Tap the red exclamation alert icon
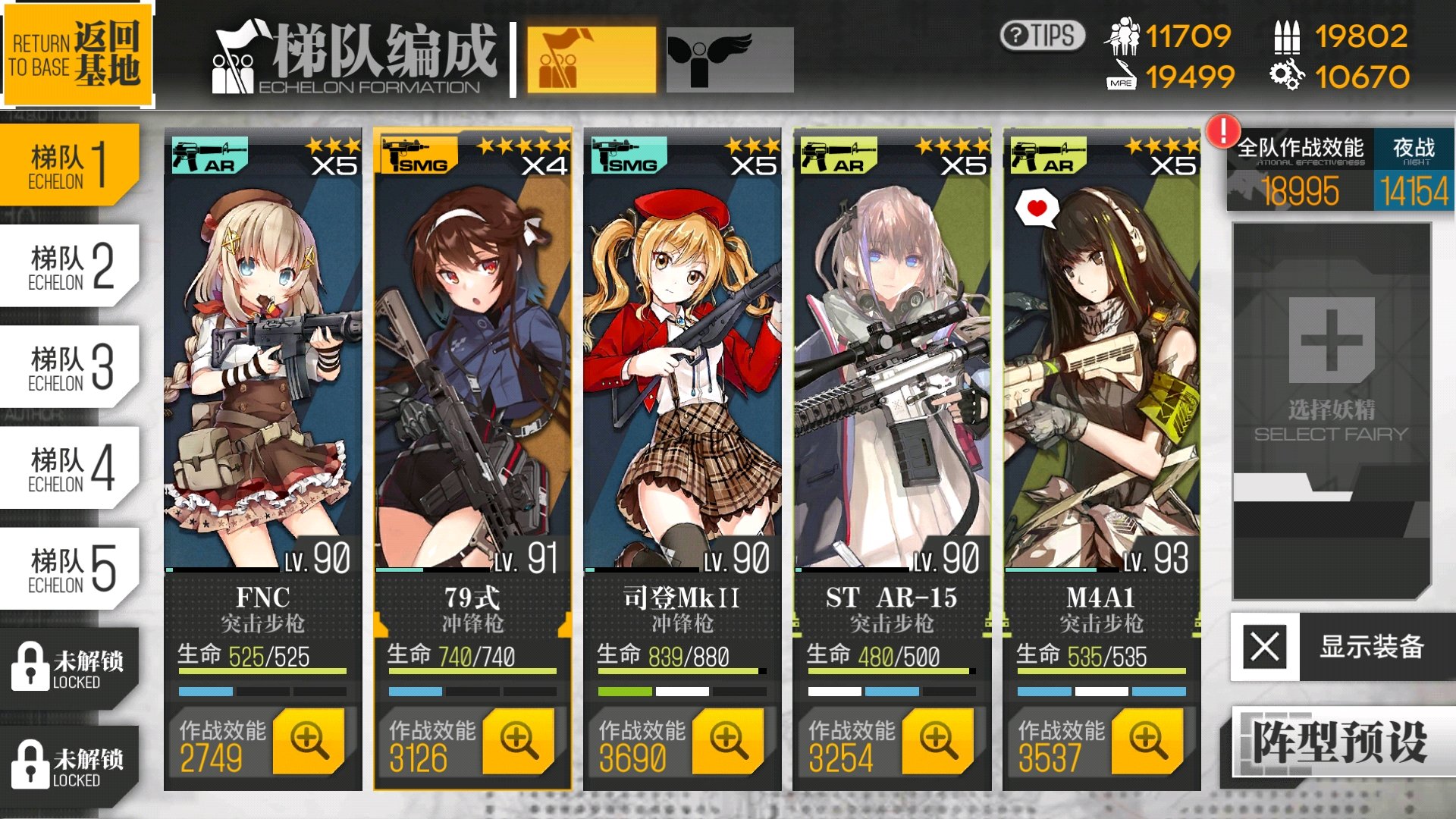This screenshot has height=819, width=1456. 1223,131
